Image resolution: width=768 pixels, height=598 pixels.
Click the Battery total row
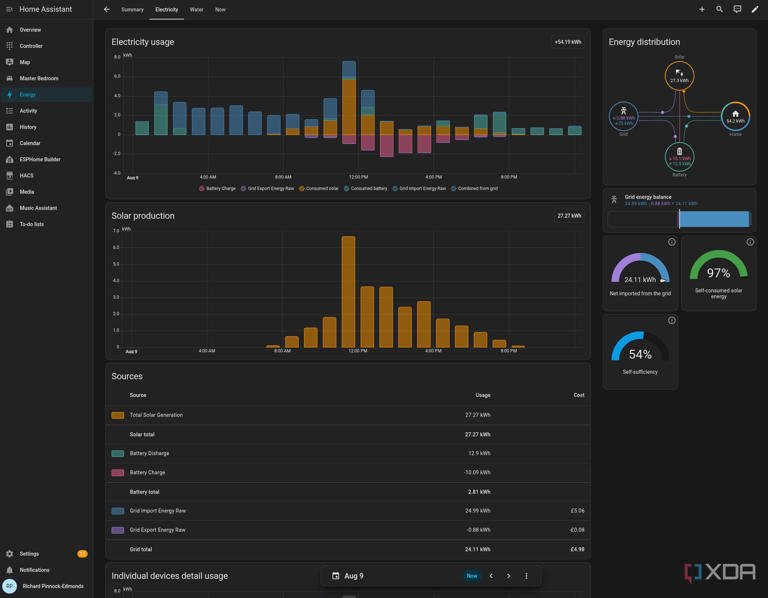(x=348, y=492)
